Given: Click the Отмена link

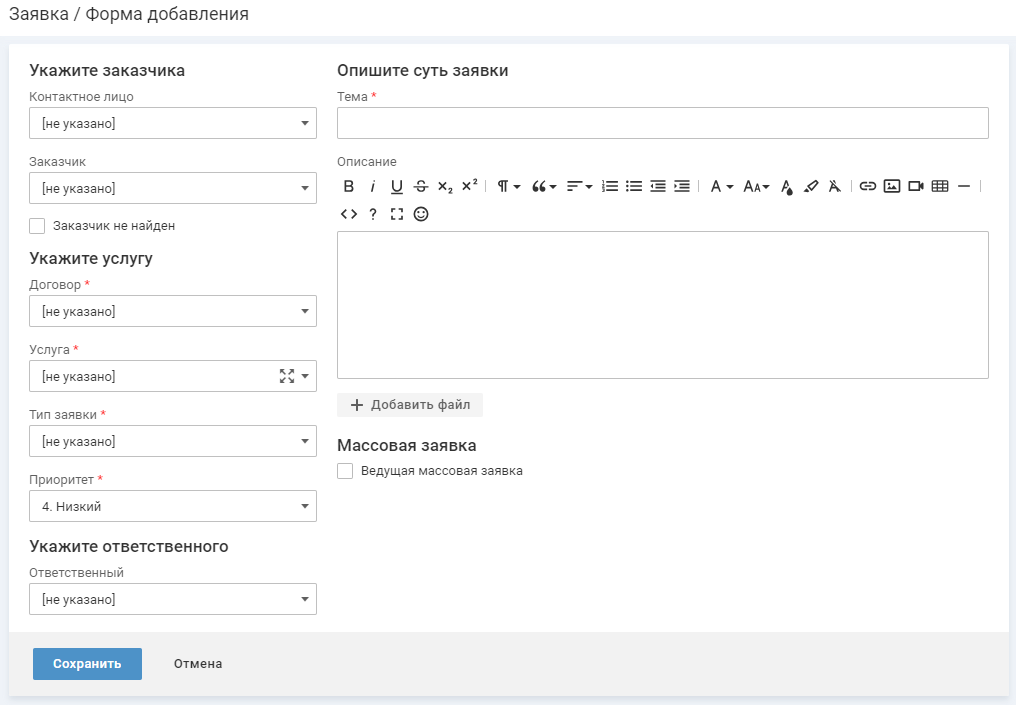Looking at the screenshot, I should pyautogui.click(x=198, y=664).
